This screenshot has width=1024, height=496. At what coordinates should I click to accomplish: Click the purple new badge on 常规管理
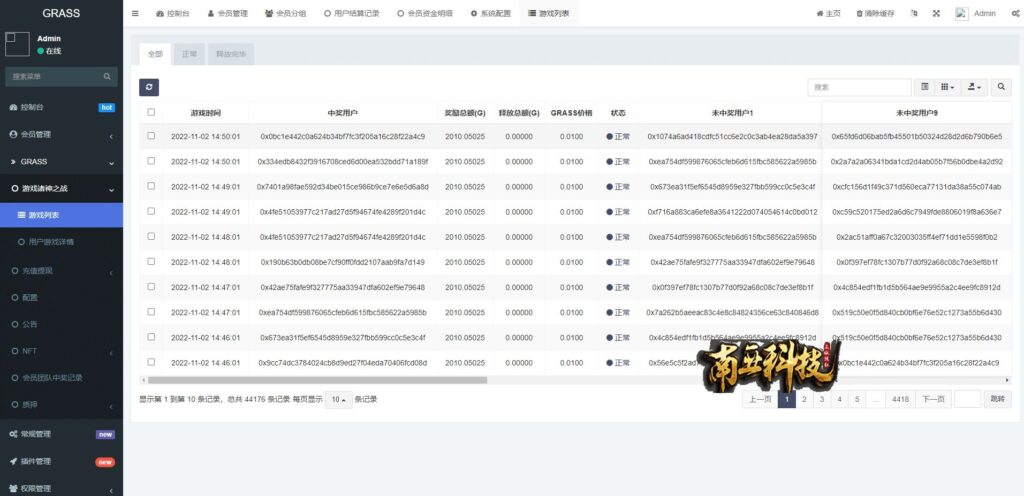[x=105, y=435]
